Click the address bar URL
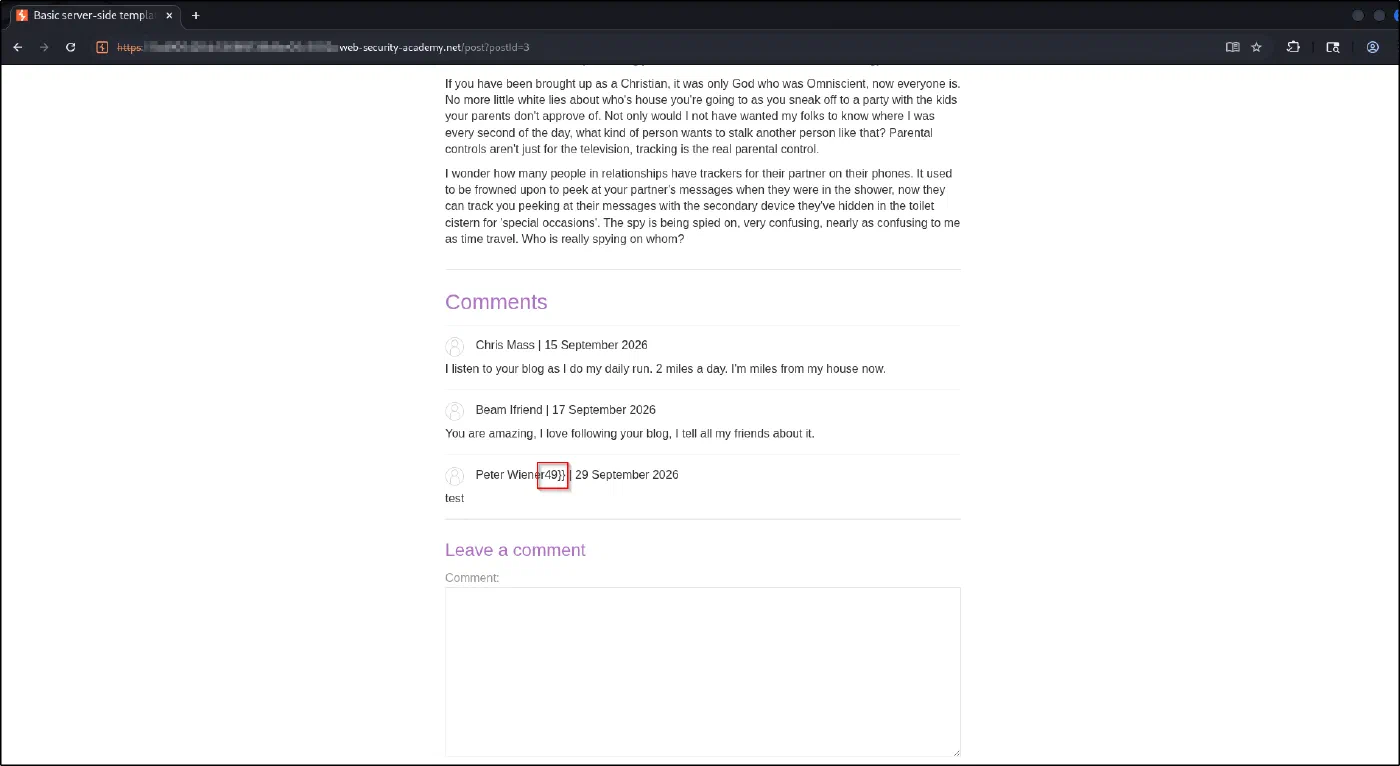 coord(323,47)
